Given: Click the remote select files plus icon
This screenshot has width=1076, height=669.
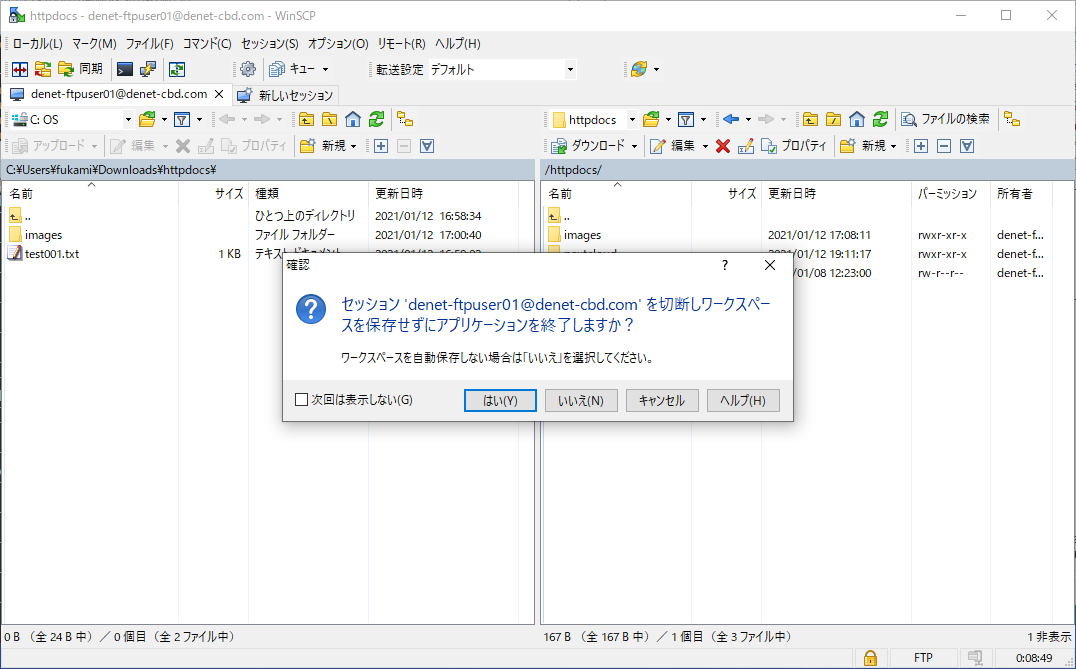Looking at the screenshot, I should point(921,145).
